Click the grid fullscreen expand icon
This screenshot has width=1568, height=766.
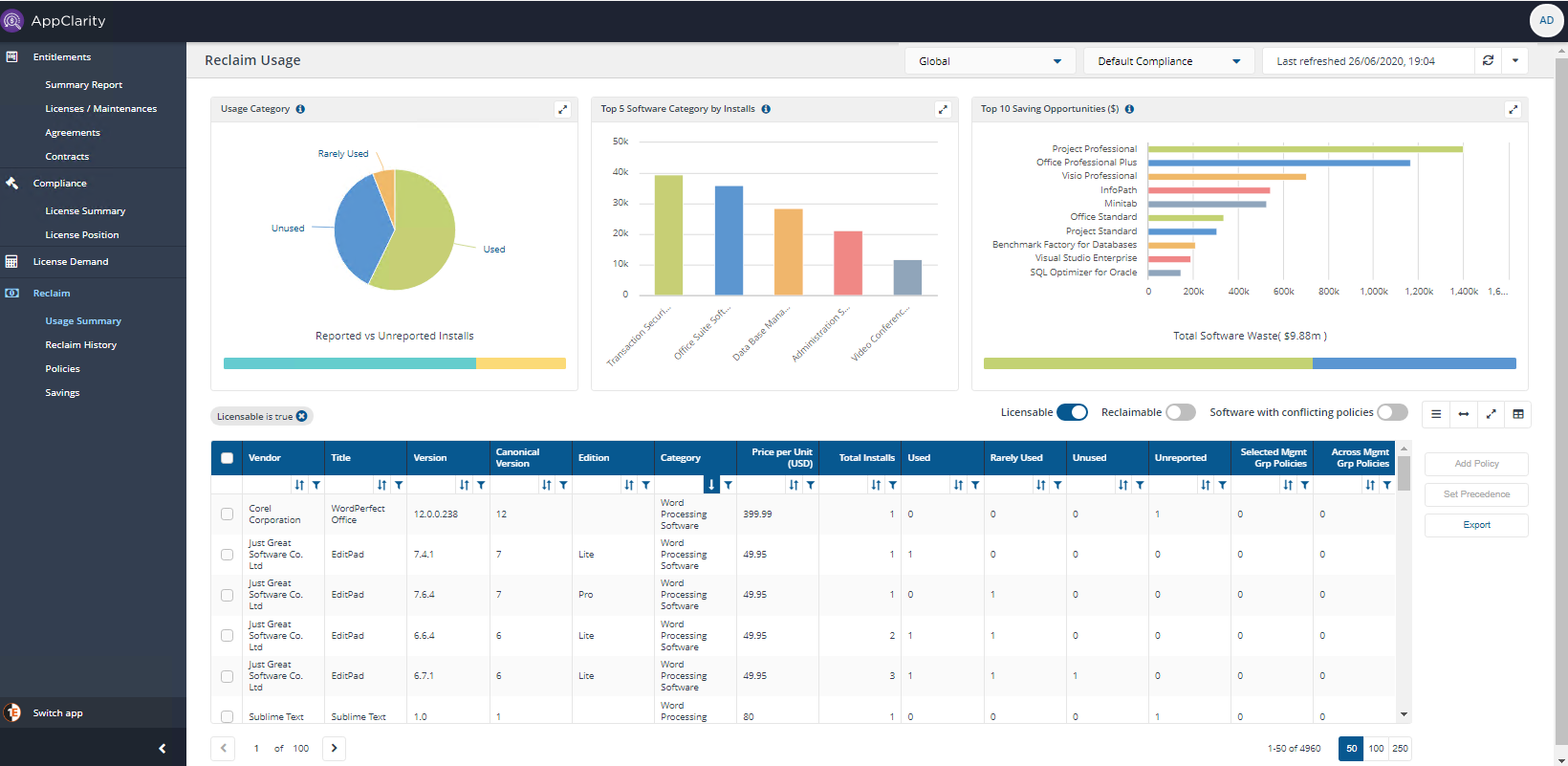pyautogui.click(x=1491, y=414)
